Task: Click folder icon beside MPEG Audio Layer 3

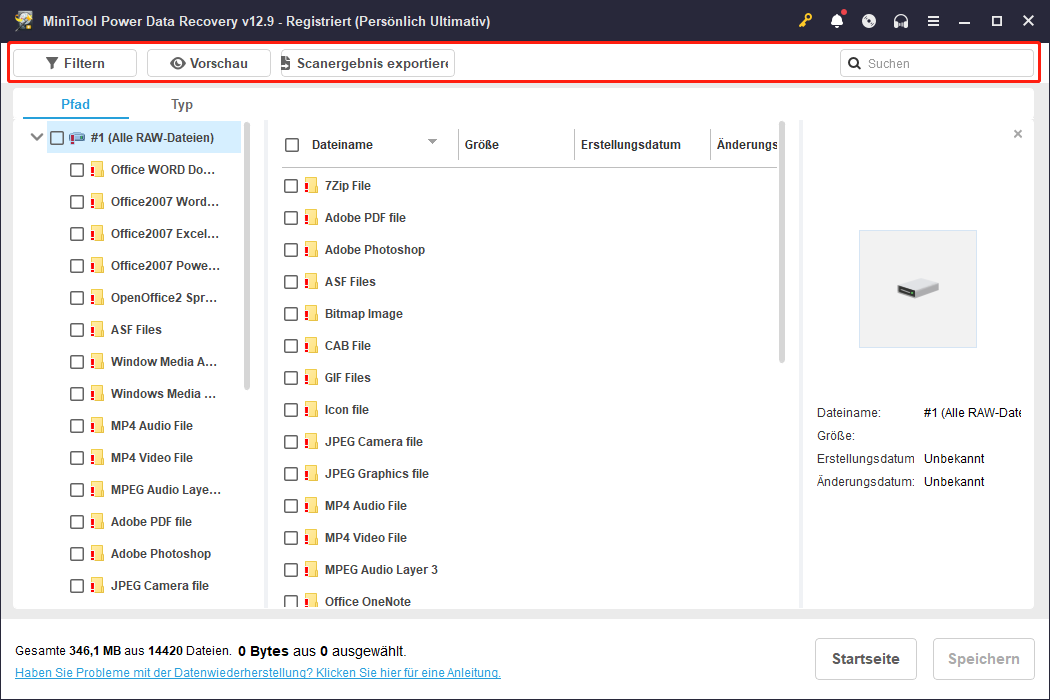Action: [311, 569]
